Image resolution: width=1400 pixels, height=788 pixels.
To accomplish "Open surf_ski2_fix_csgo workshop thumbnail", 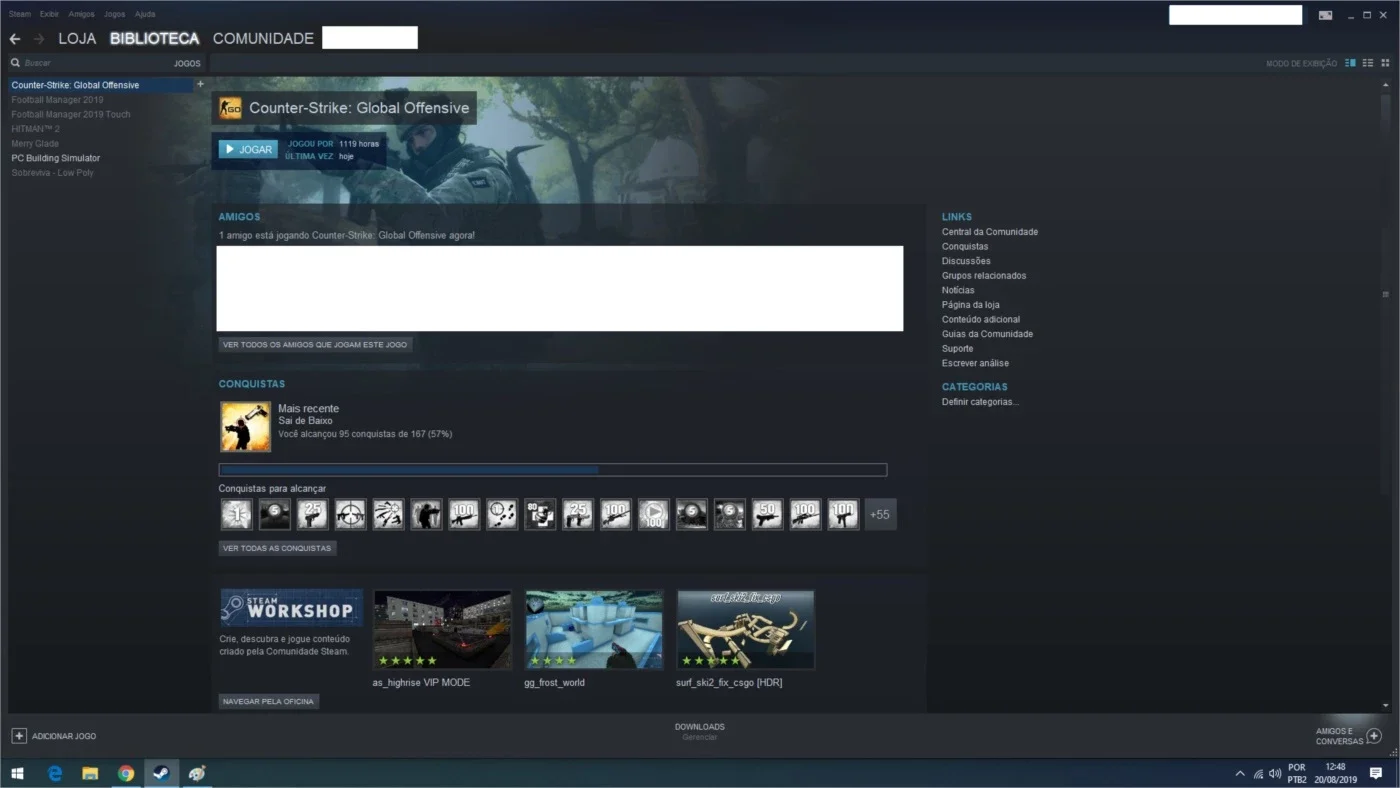I will (x=746, y=629).
